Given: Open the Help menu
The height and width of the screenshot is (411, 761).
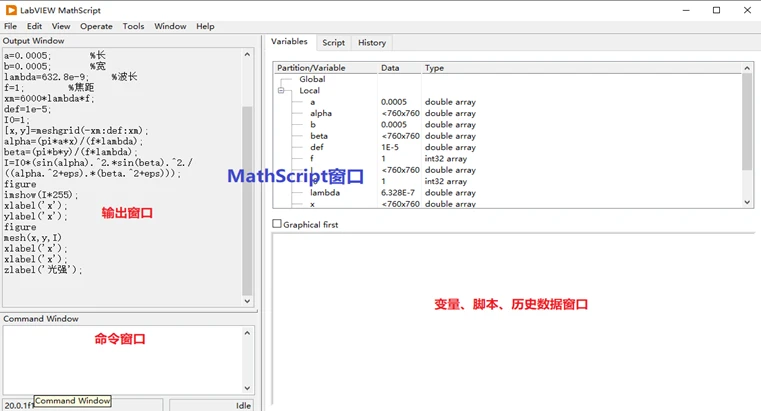Looking at the screenshot, I should click(x=205, y=26).
